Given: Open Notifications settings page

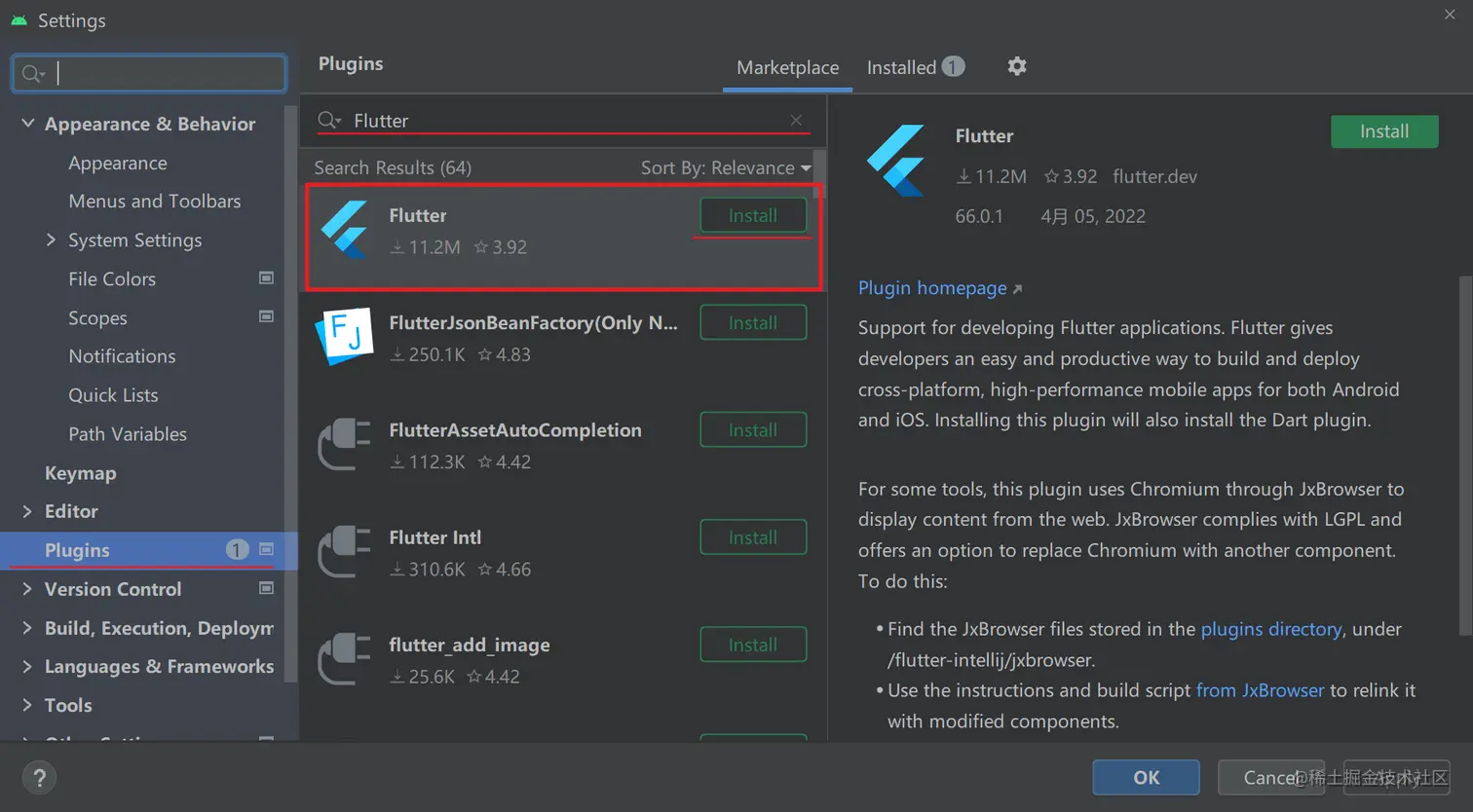Looking at the screenshot, I should point(122,355).
